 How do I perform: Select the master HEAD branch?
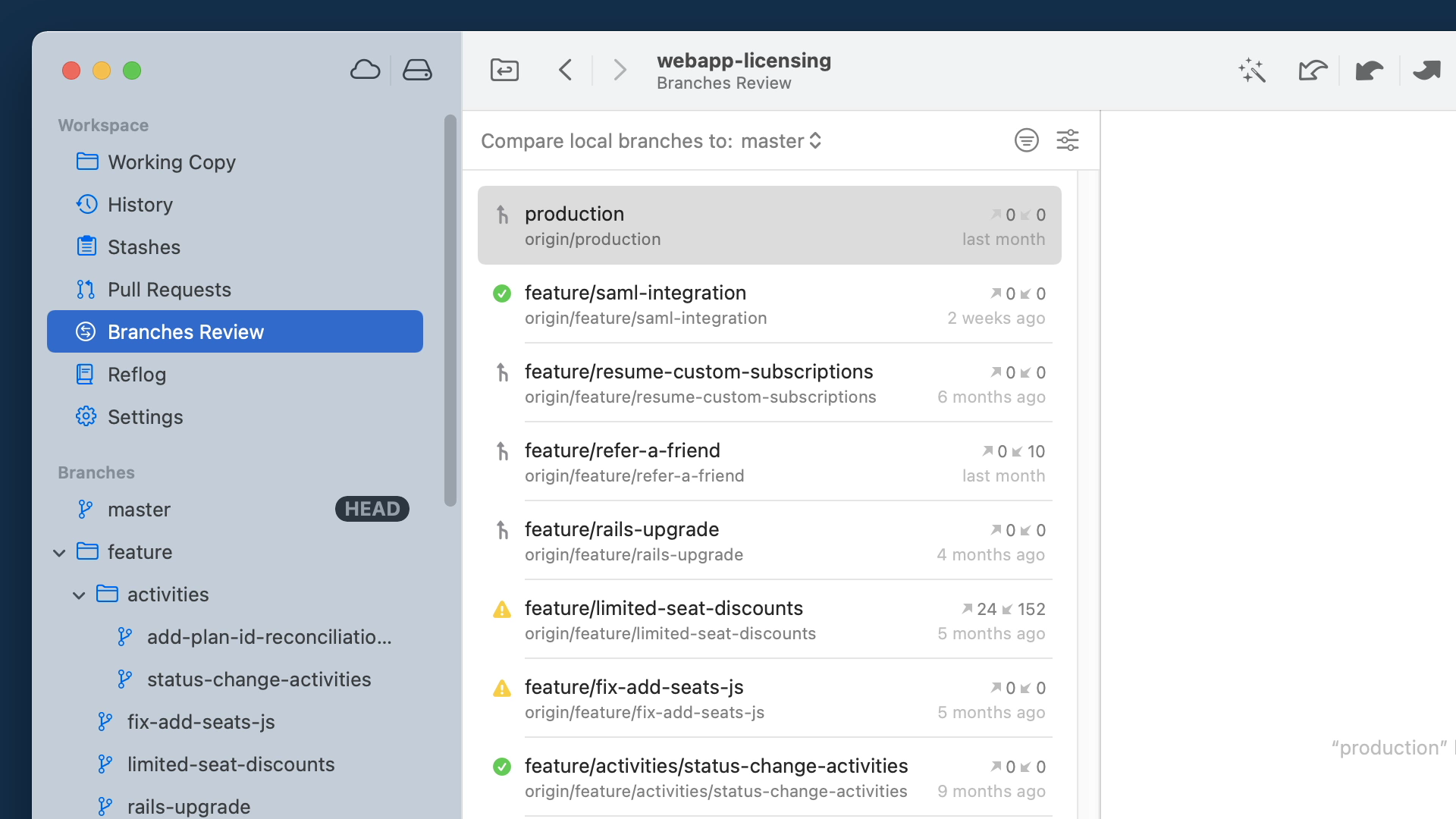point(140,510)
